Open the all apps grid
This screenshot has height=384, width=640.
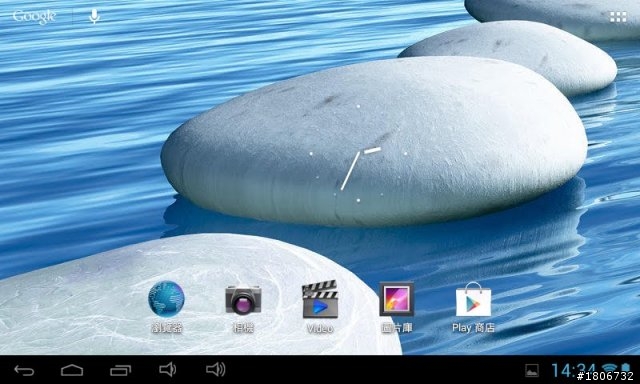(x=618, y=17)
